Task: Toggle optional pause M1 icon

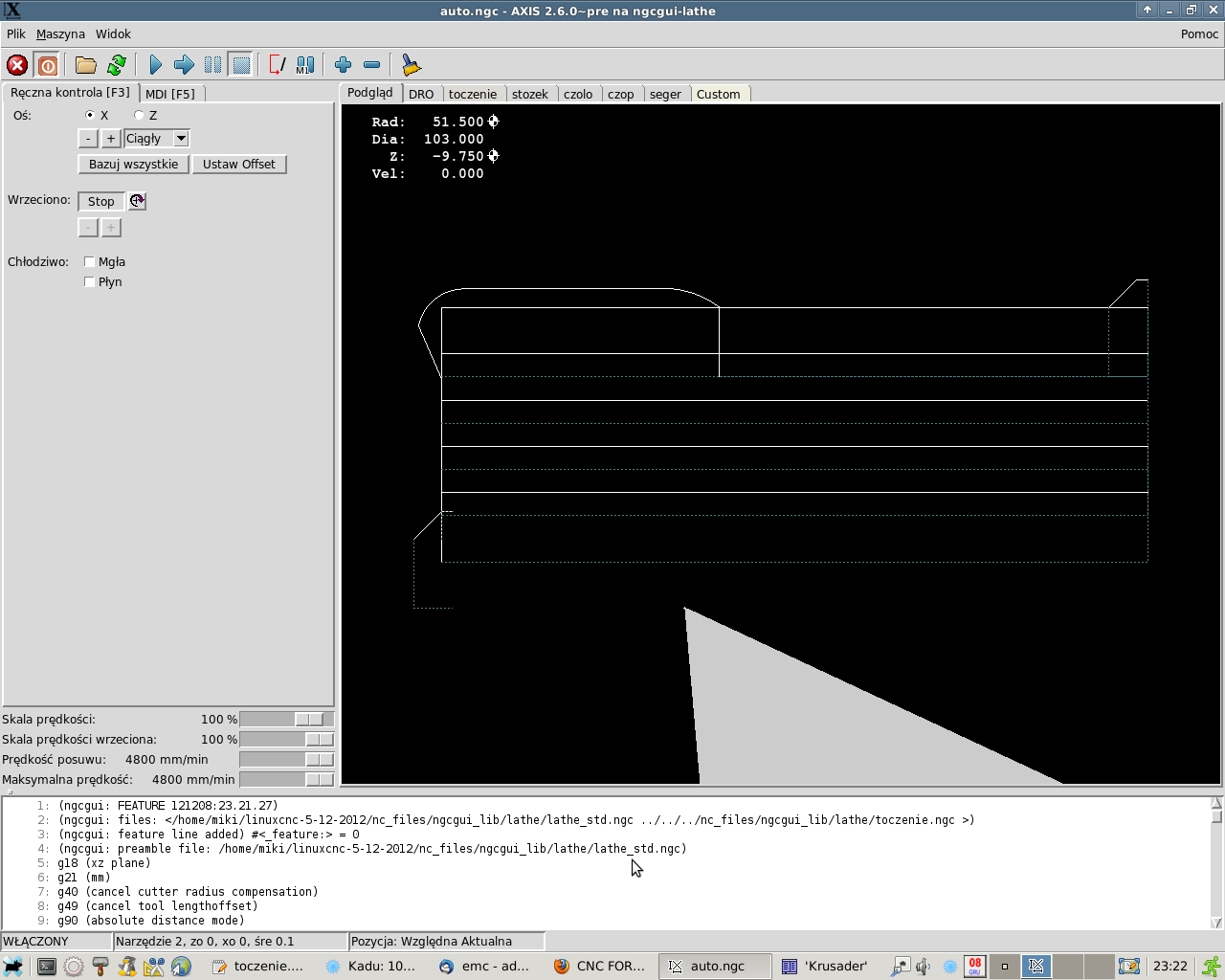Action: click(x=305, y=65)
